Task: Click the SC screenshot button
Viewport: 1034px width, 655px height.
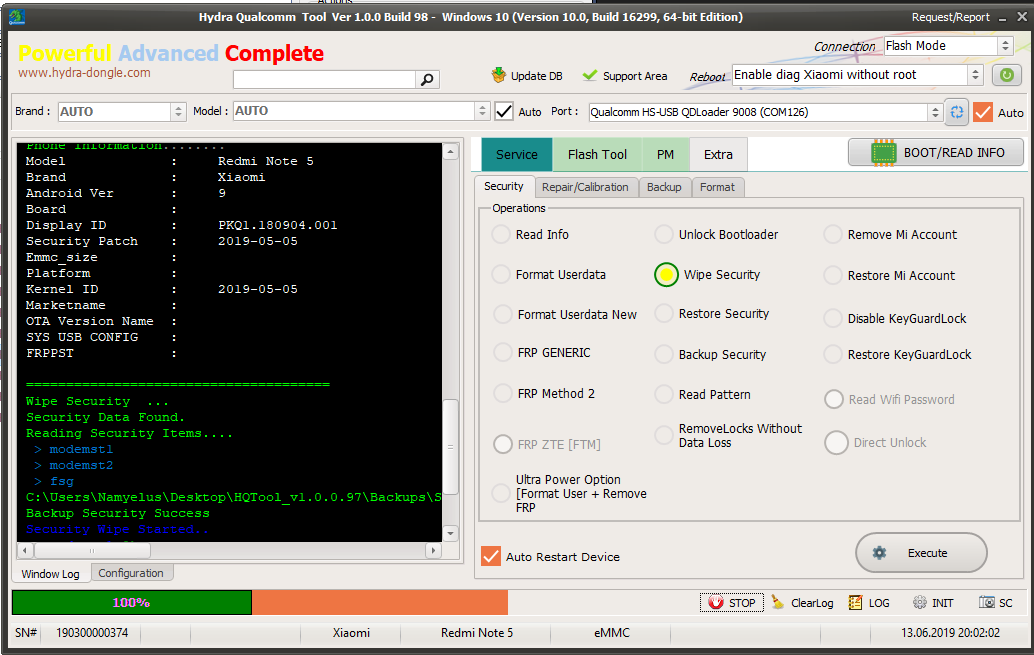Action: coord(996,602)
